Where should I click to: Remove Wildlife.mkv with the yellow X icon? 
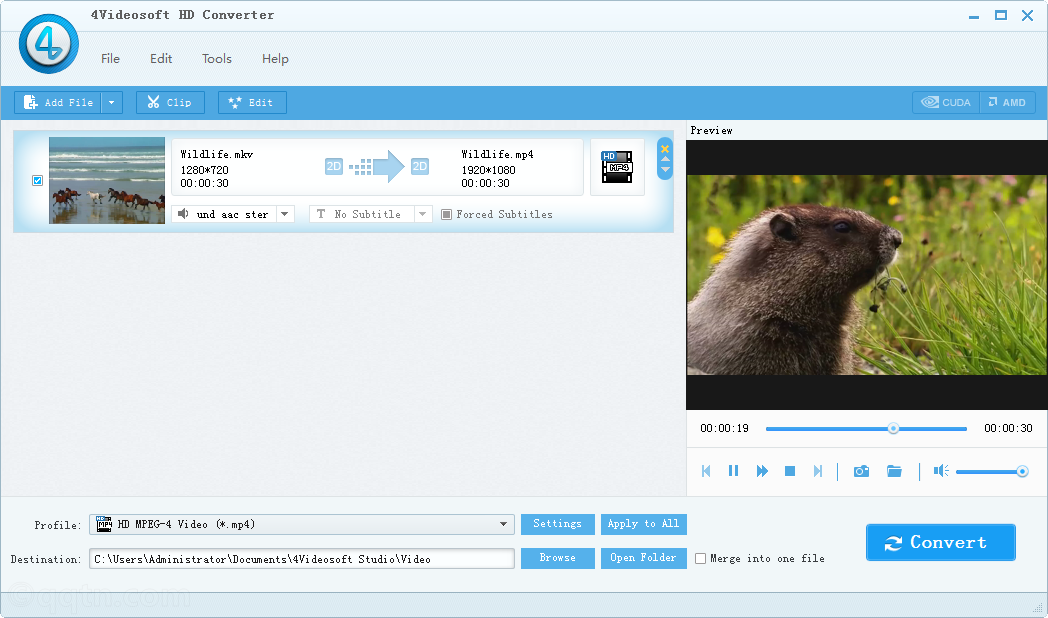point(665,149)
